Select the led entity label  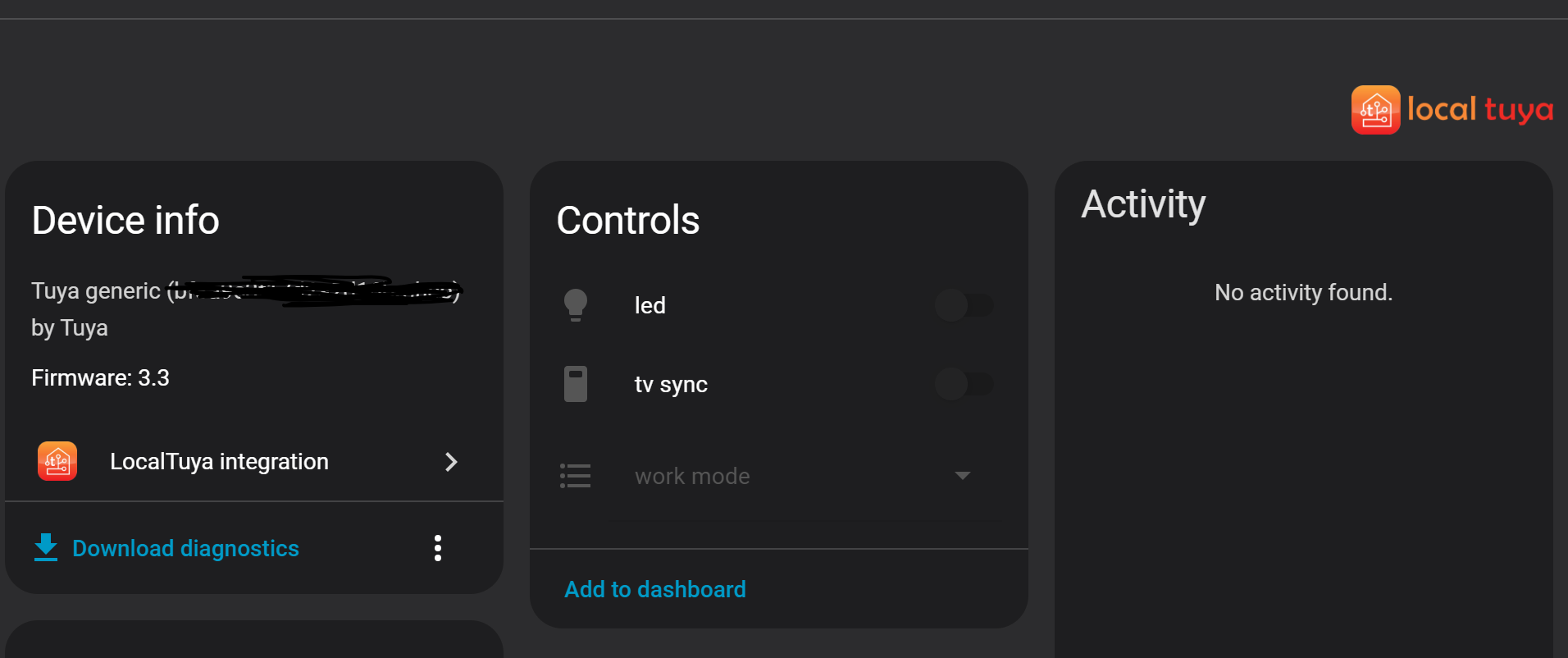point(650,306)
